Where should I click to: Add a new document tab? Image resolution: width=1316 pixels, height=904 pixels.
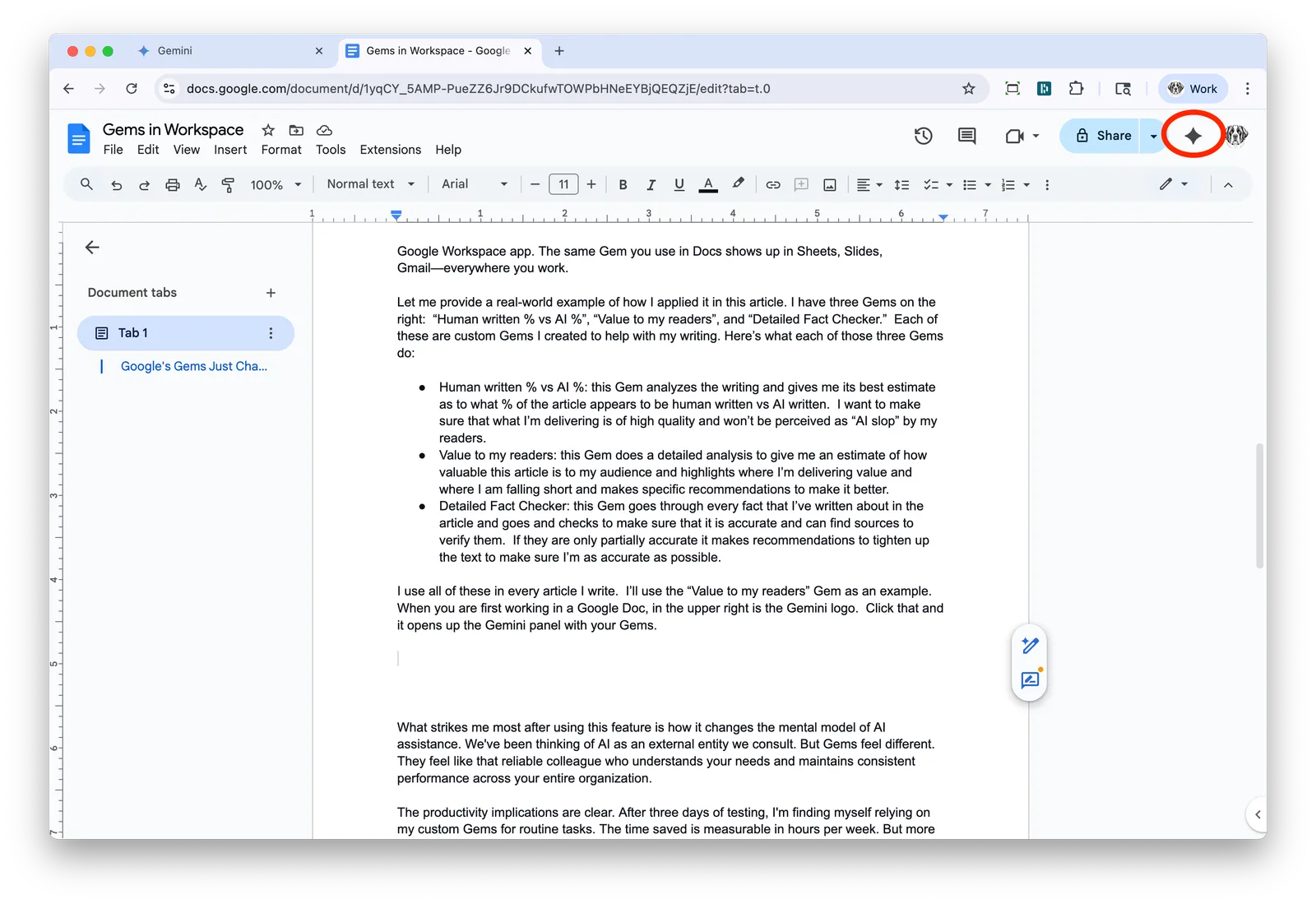coord(271,293)
